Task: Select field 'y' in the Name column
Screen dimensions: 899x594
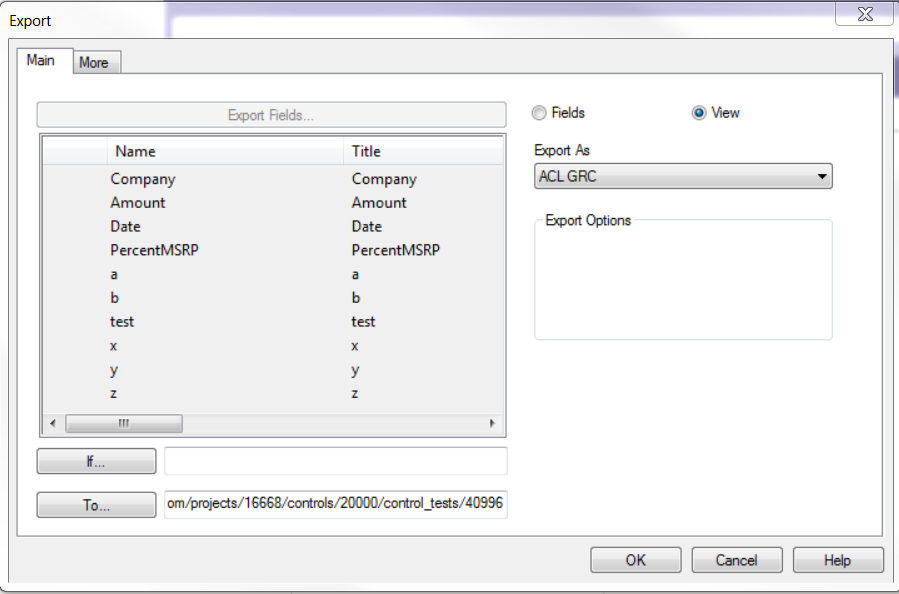Action: [x=114, y=370]
